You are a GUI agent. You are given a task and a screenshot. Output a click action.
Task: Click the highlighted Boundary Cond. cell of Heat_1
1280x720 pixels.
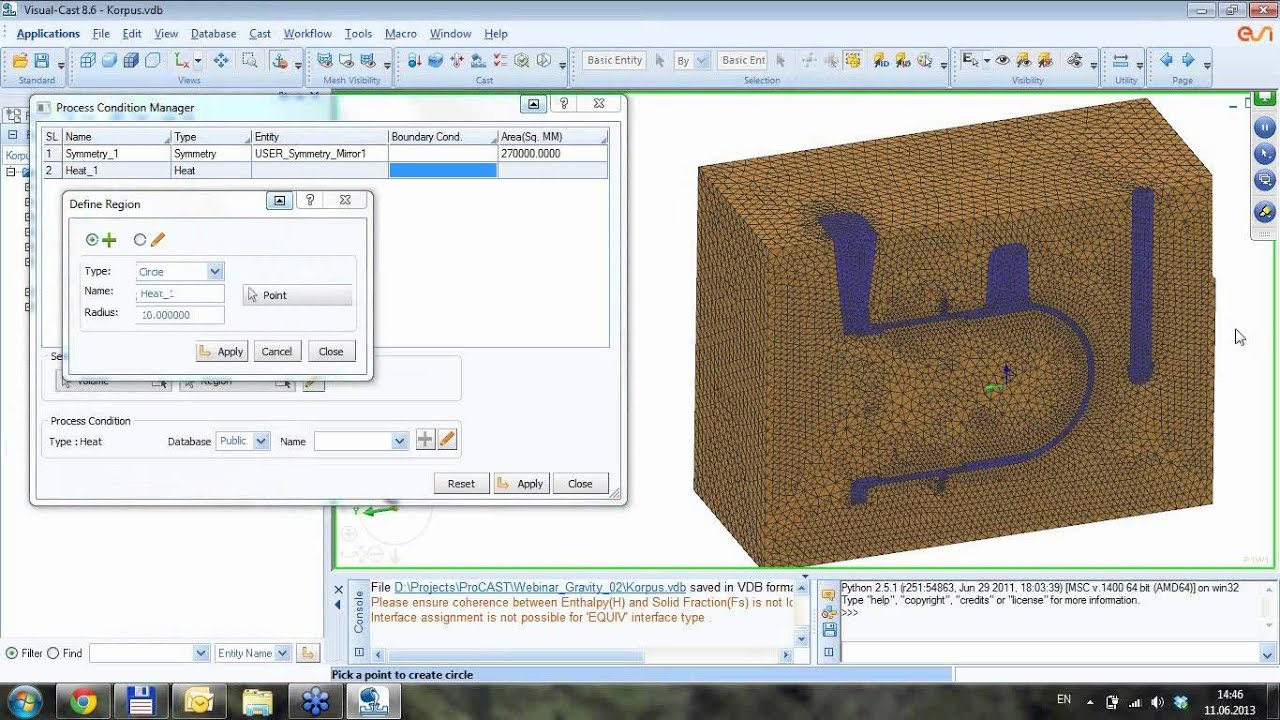tap(442, 171)
